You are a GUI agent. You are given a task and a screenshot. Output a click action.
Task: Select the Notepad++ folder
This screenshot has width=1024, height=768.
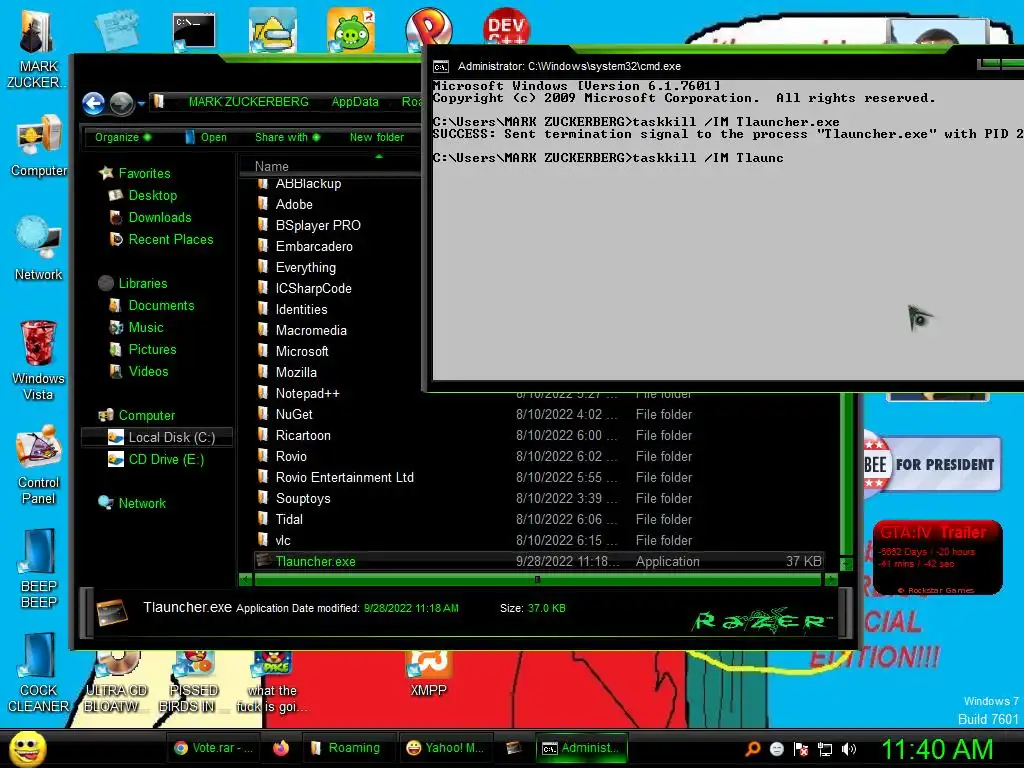[x=307, y=393]
